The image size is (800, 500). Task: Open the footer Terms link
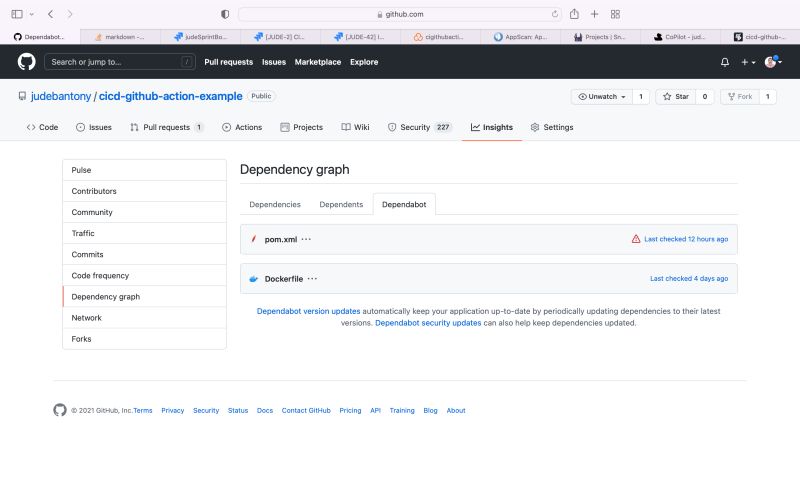point(143,410)
